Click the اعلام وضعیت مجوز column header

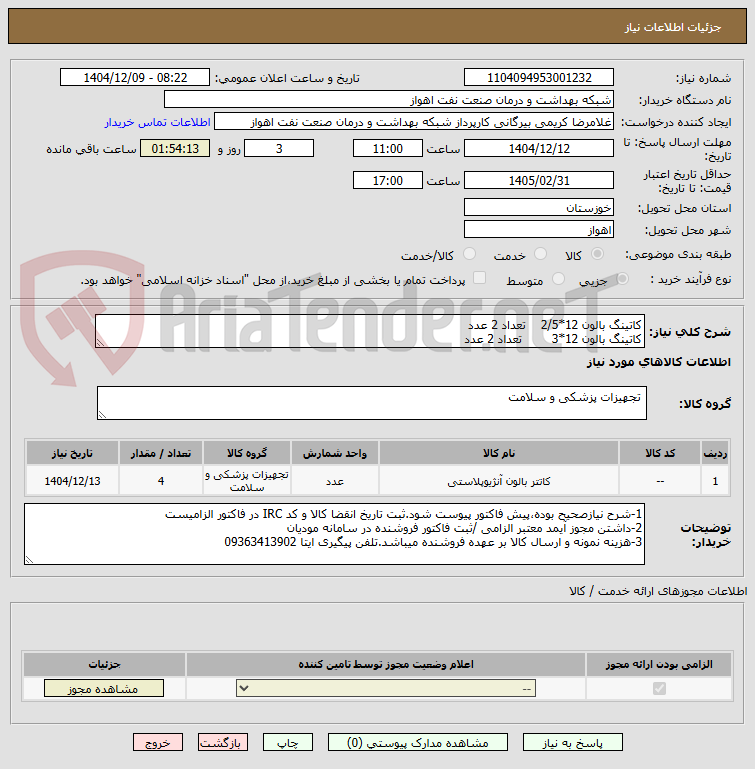[x=386, y=664]
